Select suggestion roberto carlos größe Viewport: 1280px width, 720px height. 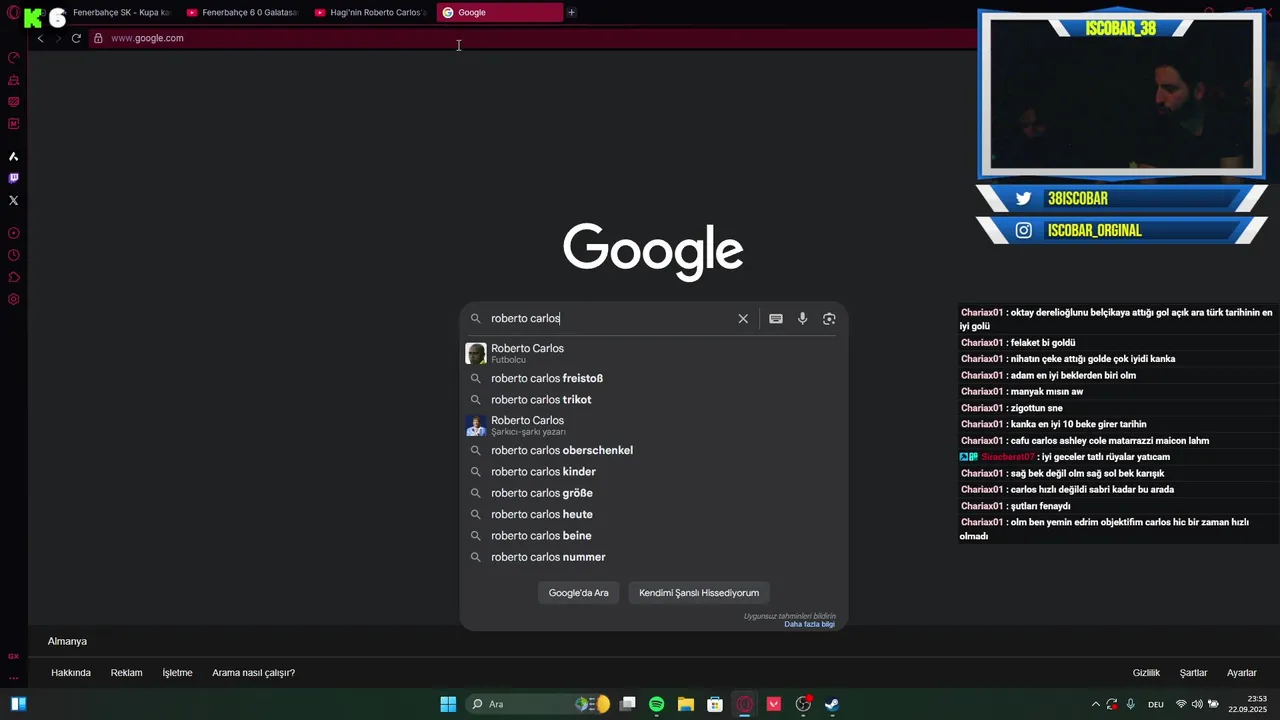(653, 493)
